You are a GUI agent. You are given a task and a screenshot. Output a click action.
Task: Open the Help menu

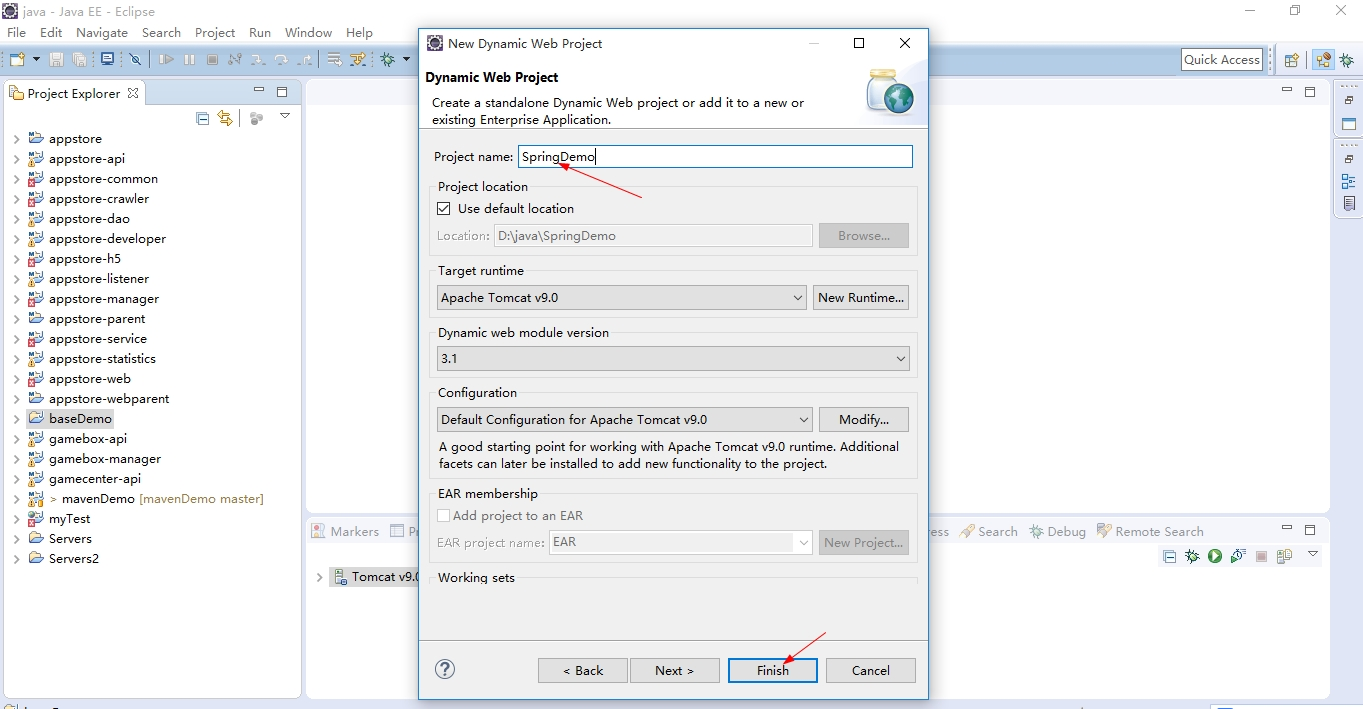(x=359, y=33)
